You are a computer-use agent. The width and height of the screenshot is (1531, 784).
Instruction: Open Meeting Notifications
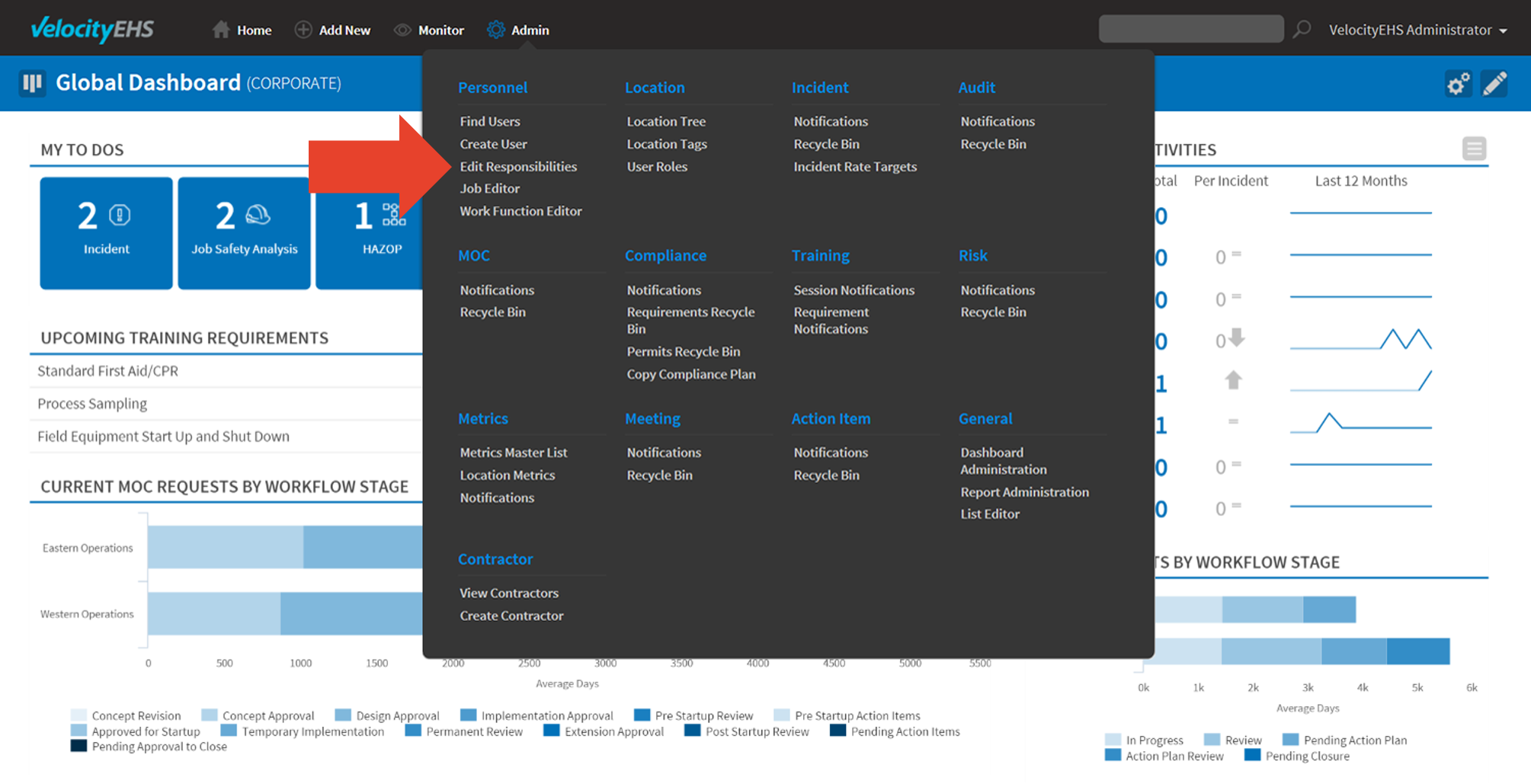coord(664,453)
